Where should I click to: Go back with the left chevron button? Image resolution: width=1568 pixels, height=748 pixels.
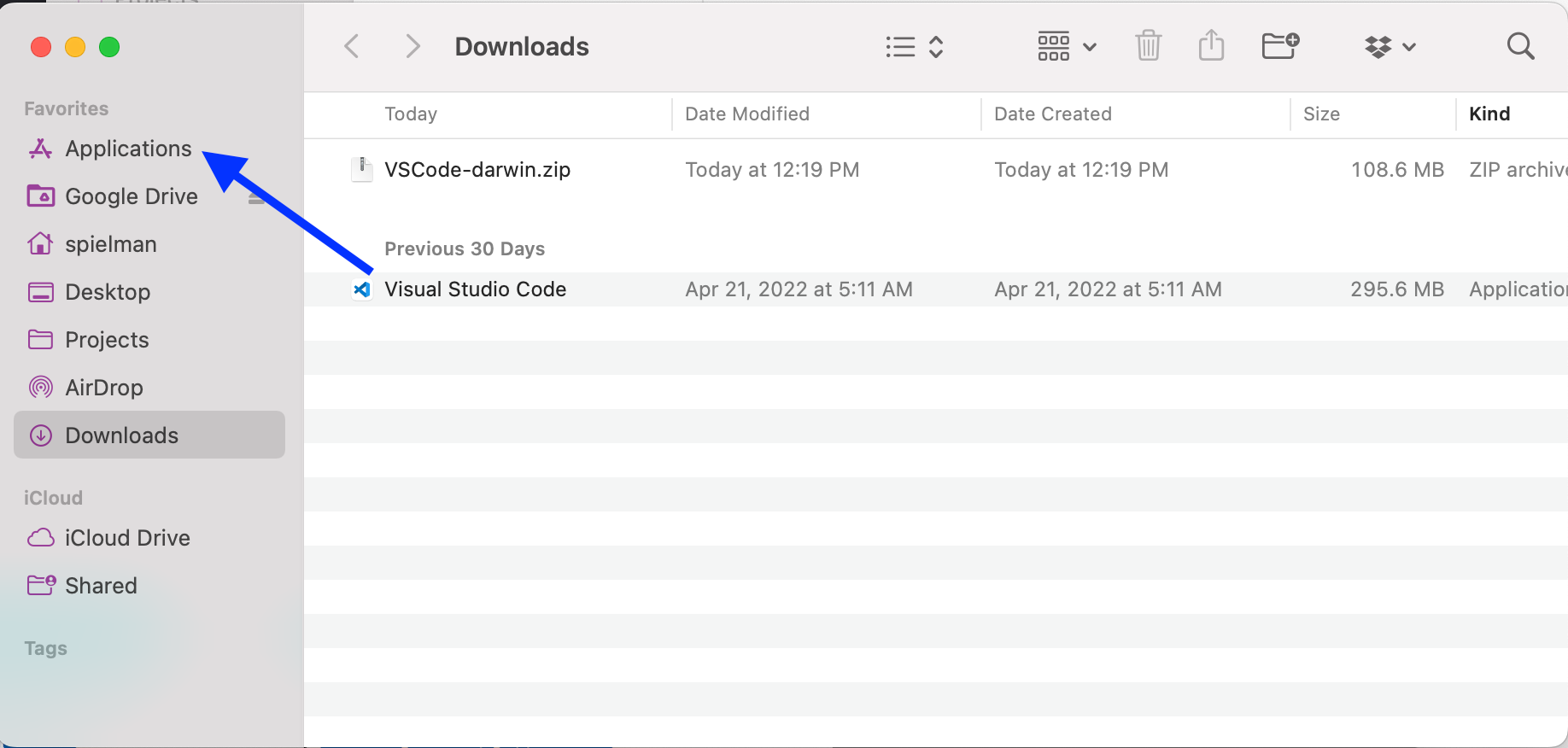point(351,46)
